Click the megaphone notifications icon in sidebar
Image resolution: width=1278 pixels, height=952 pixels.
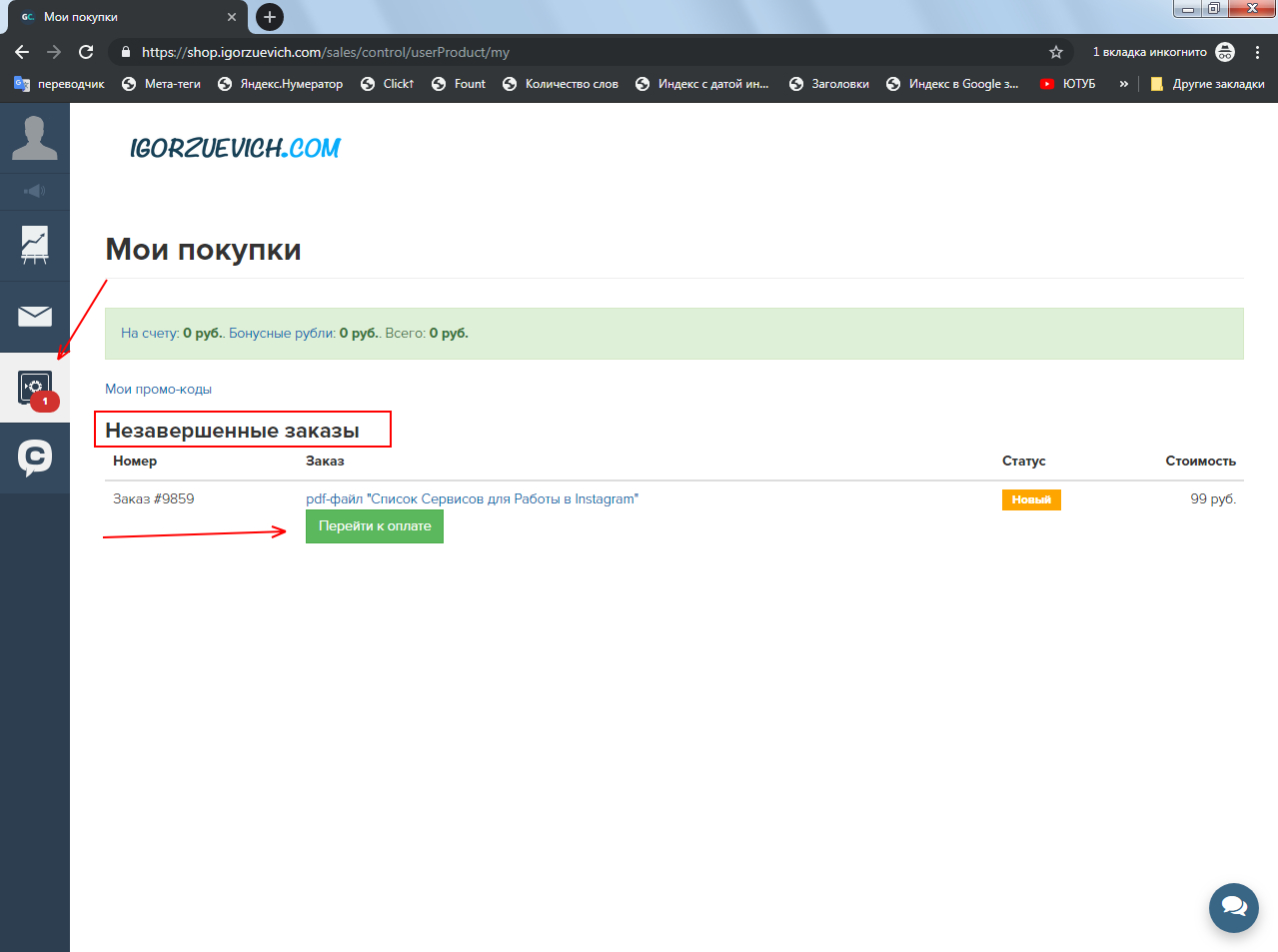tap(35, 191)
